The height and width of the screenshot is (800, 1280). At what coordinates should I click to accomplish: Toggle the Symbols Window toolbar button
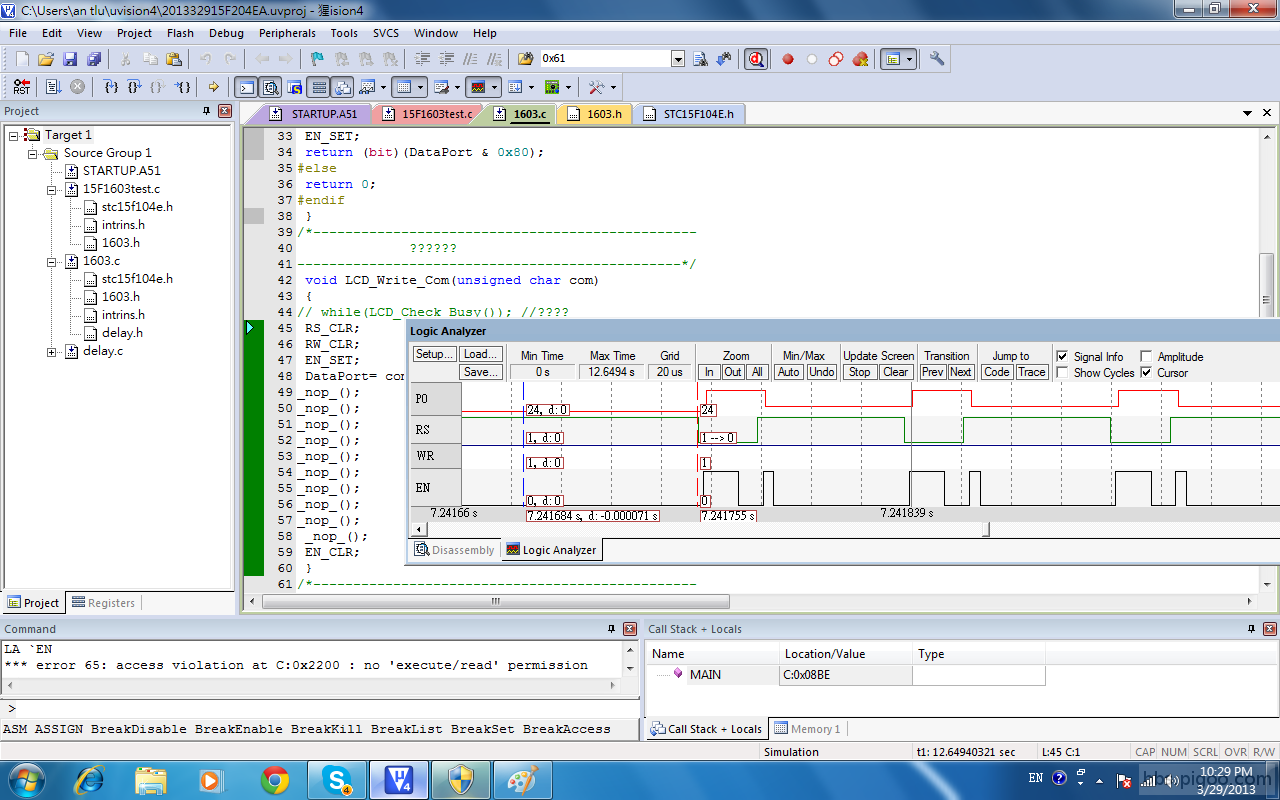coord(295,87)
